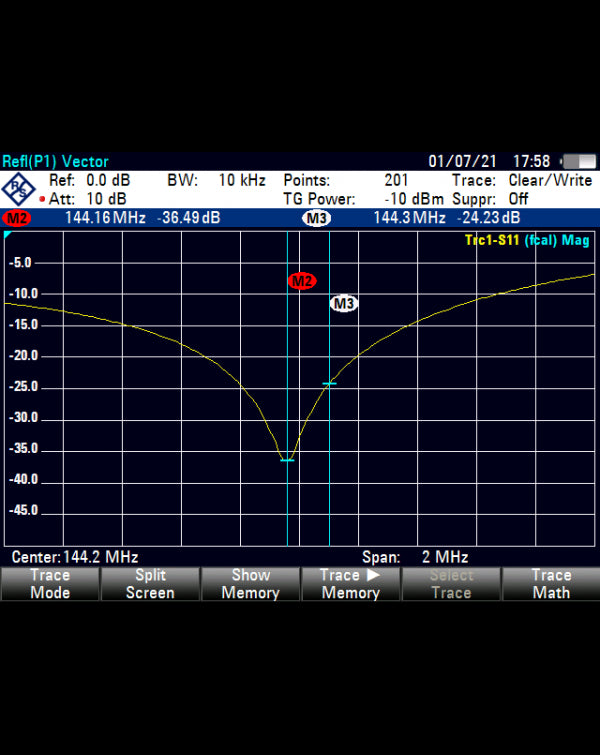Open the Trace Math options
600x755 pixels.
[550, 584]
